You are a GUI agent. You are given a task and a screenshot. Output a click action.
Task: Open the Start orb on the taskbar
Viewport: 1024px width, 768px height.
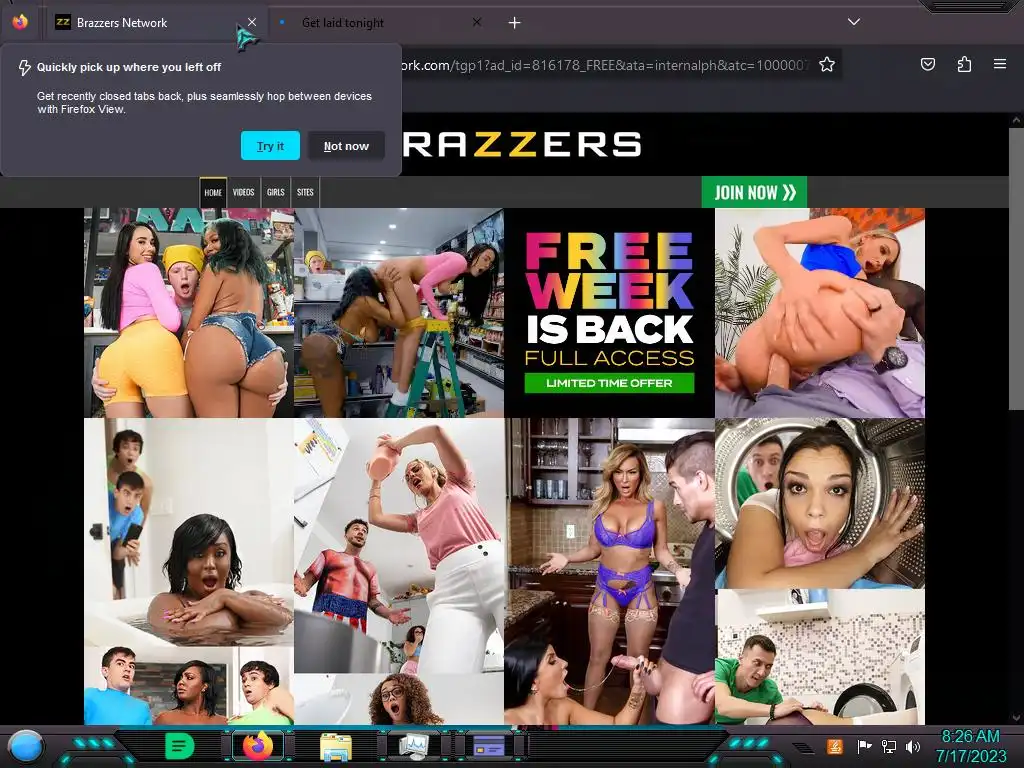26,747
